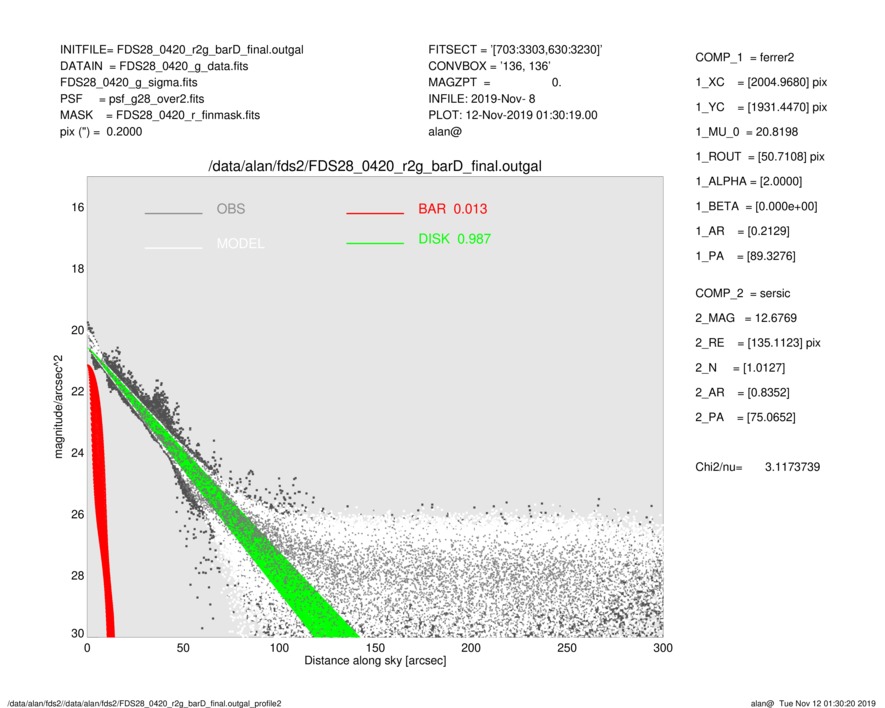This screenshot has height=708, width=885.
Task: Select the 2_N = [1.0127] line
Action: [x=740, y=368]
